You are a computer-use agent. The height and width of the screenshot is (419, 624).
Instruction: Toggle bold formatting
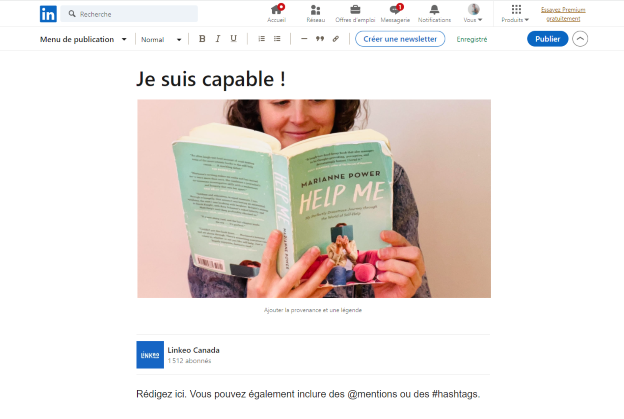pos(202,39)
